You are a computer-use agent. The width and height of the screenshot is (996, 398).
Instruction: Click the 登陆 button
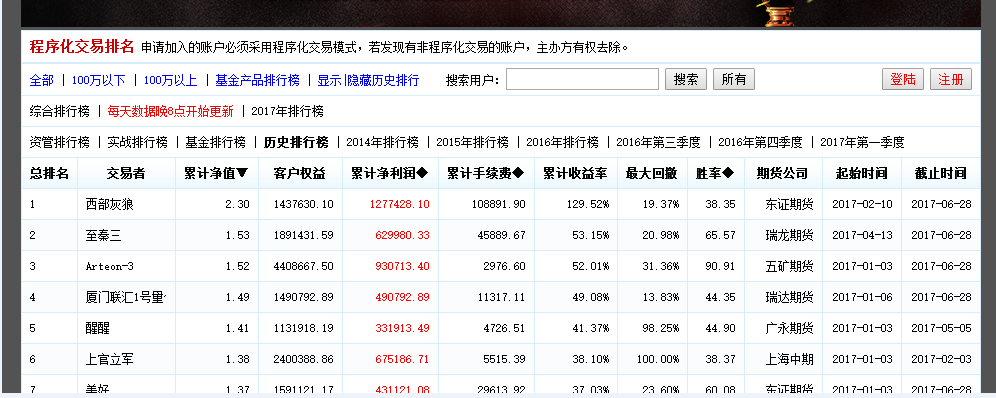(903, 79)
